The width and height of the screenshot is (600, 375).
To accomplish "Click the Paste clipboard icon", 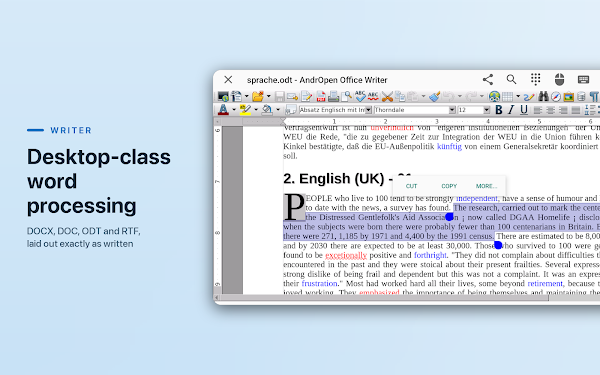I will click(x=413, y=96).
